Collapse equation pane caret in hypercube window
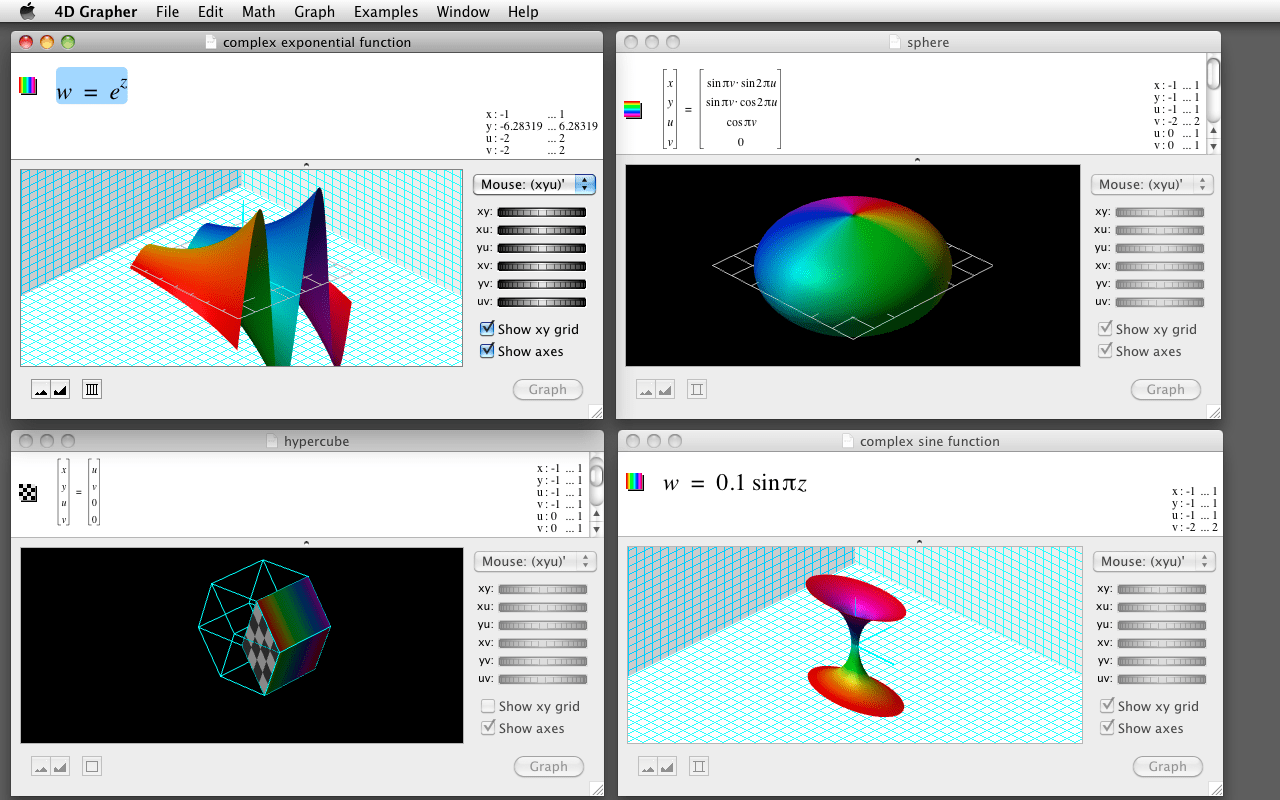This screenshot has height=800, width=1280. (x=306, y=543)
